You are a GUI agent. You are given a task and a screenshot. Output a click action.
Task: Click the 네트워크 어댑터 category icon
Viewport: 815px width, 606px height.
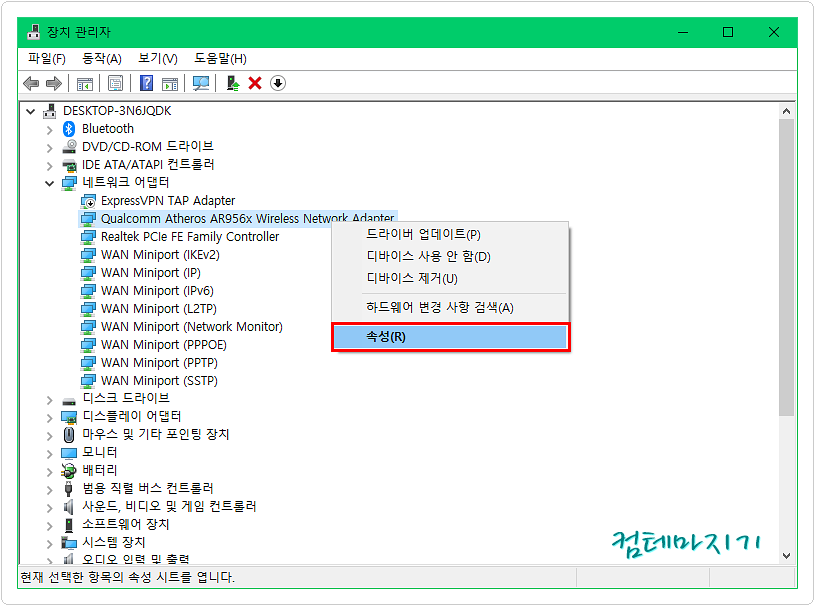[69, 182]
